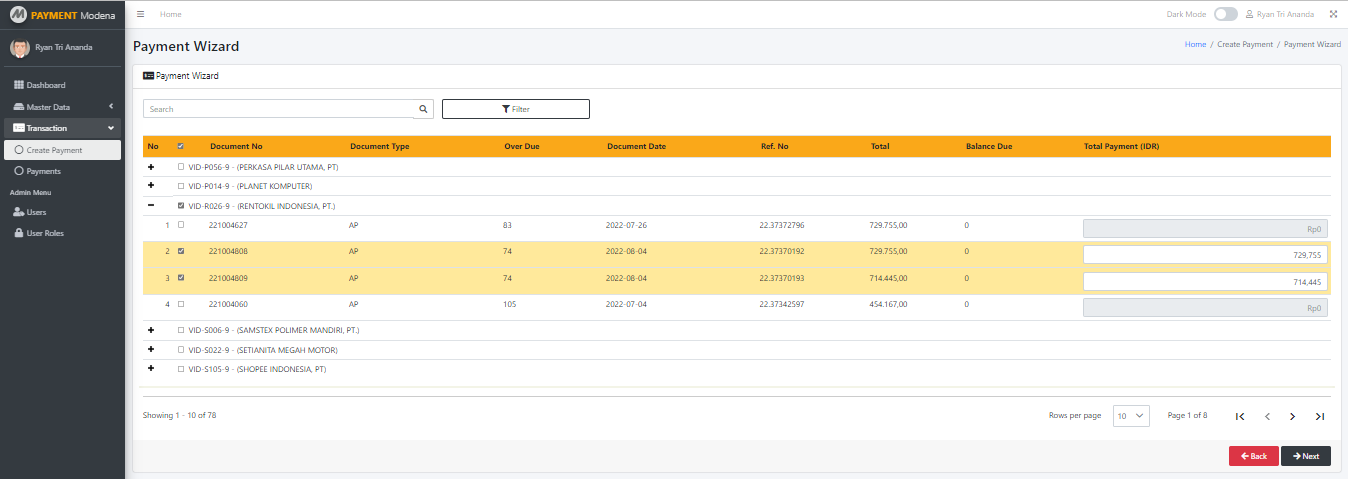Check the box for document 221004627
This screenshot has height=479, width=1348.
pos(181,225)
